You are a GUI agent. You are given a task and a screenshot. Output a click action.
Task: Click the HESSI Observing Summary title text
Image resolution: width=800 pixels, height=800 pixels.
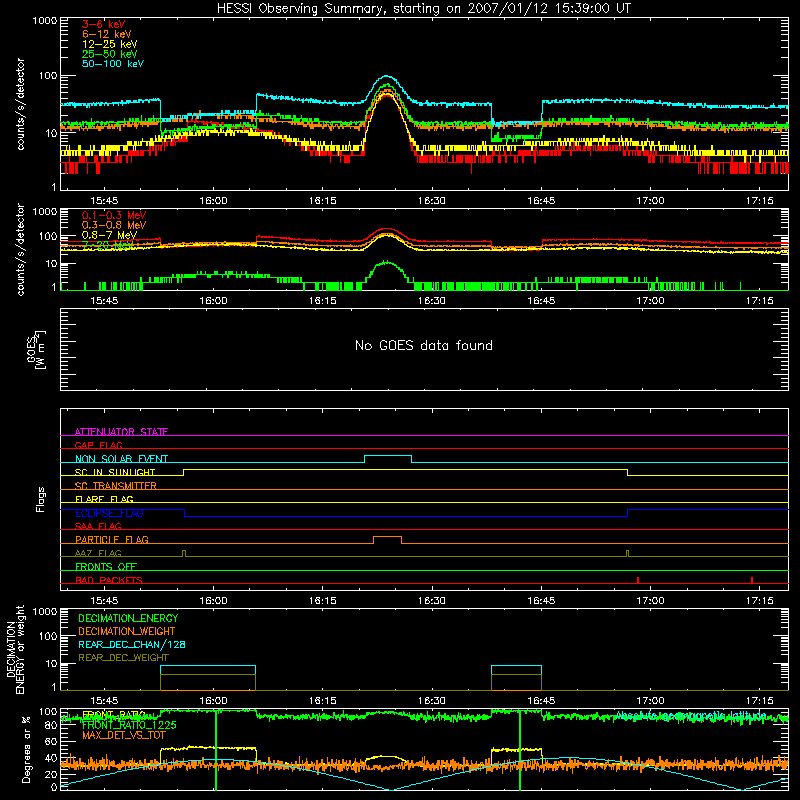point(423,9)
